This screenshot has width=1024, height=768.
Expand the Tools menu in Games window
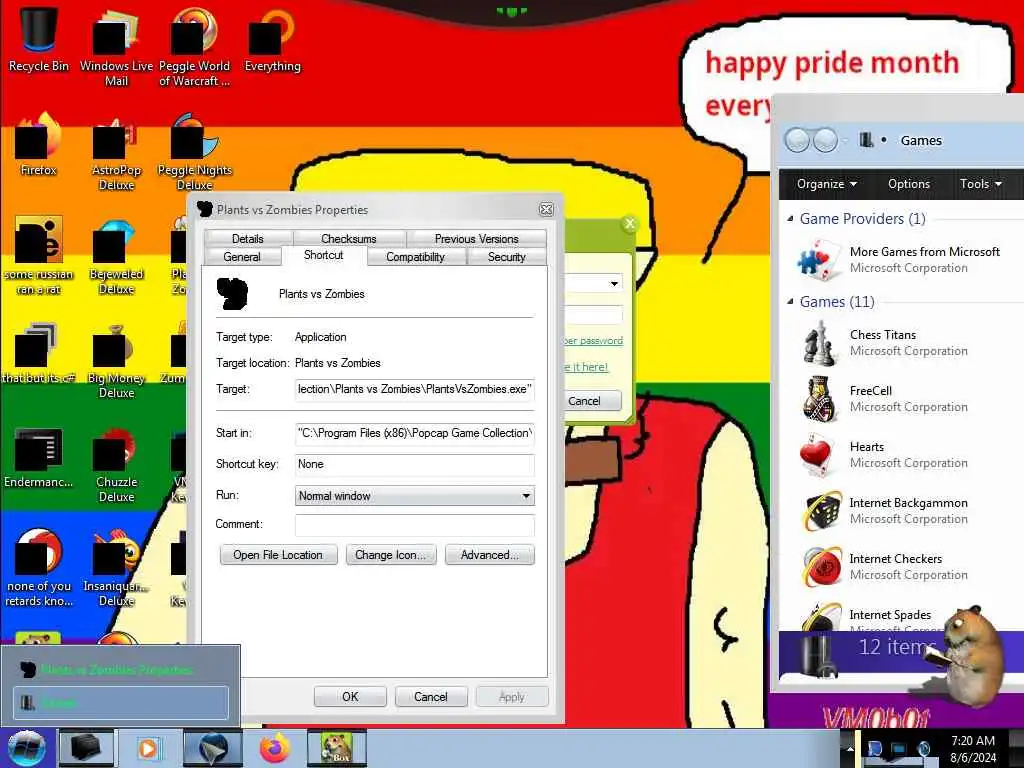tap(980, 184)
